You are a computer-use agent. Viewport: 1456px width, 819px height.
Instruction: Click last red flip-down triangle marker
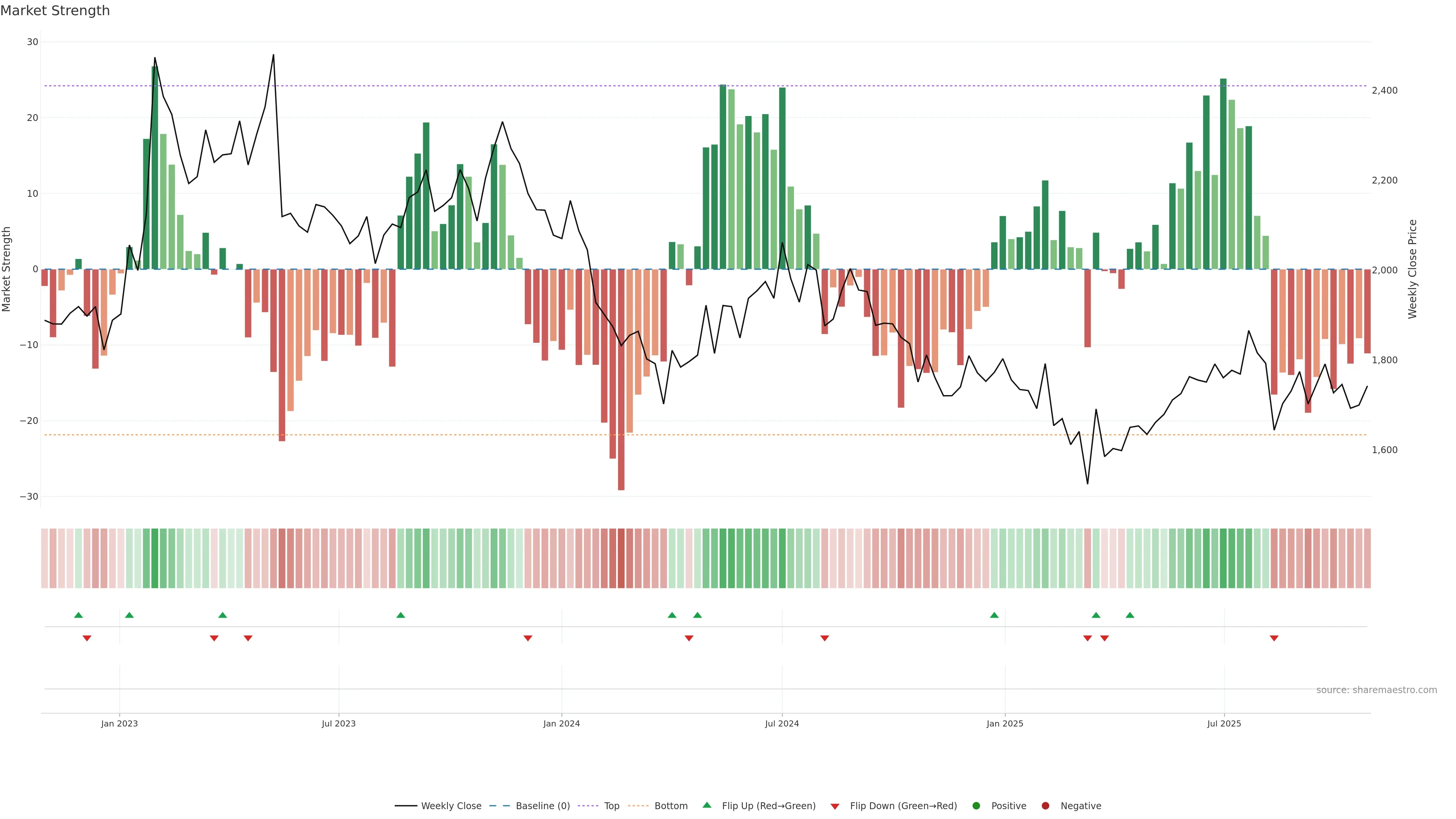tap(1274, 638)
